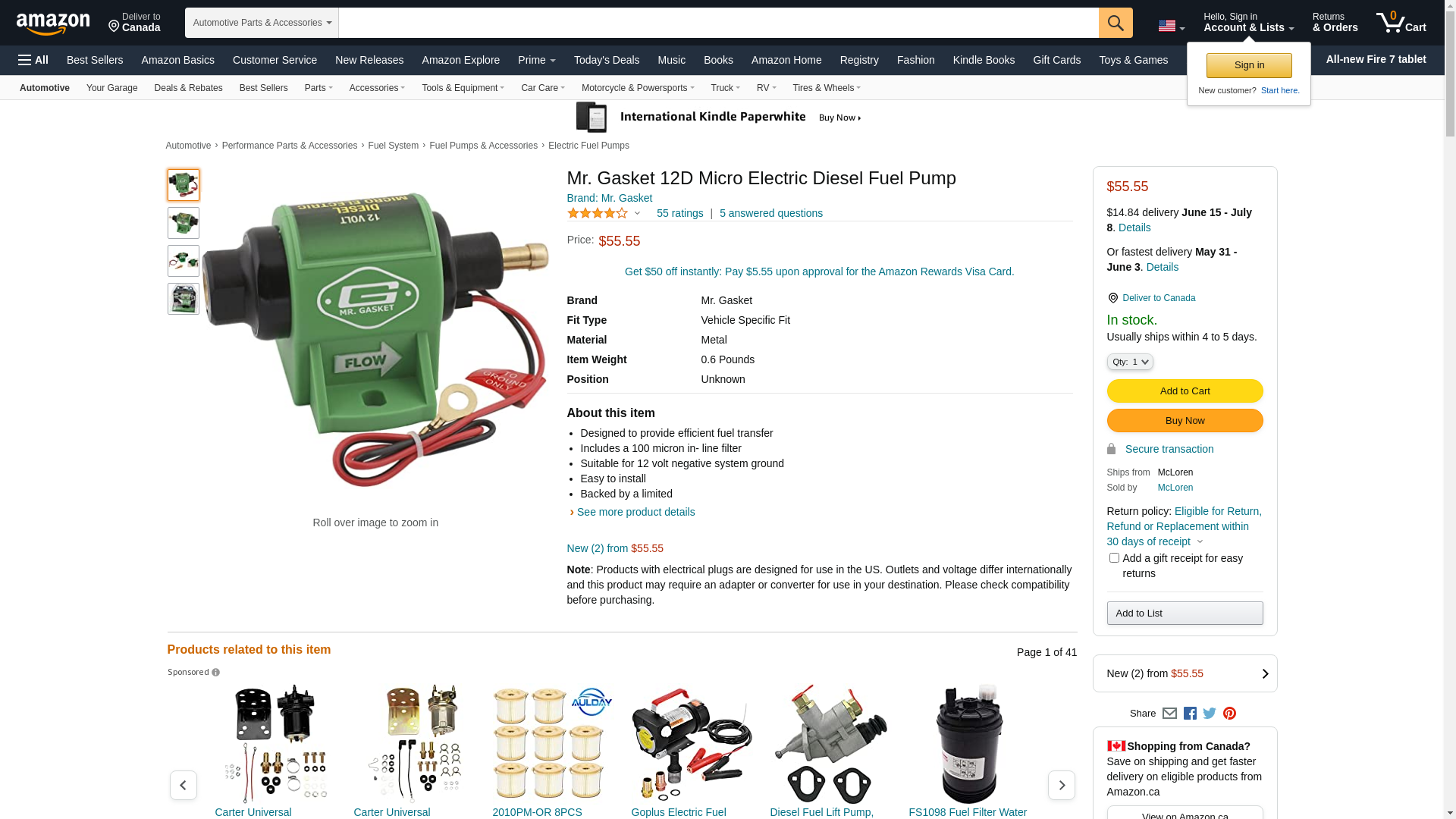The height and width of the screenshot is (819, 1456).
Task: Share product via email icon
Action: (1169, 714)
